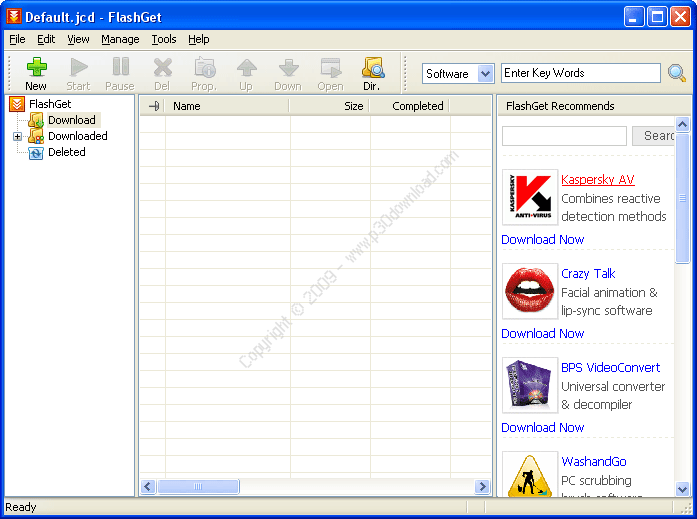
Task: Open the Tools menu
Action: (164, 39)
